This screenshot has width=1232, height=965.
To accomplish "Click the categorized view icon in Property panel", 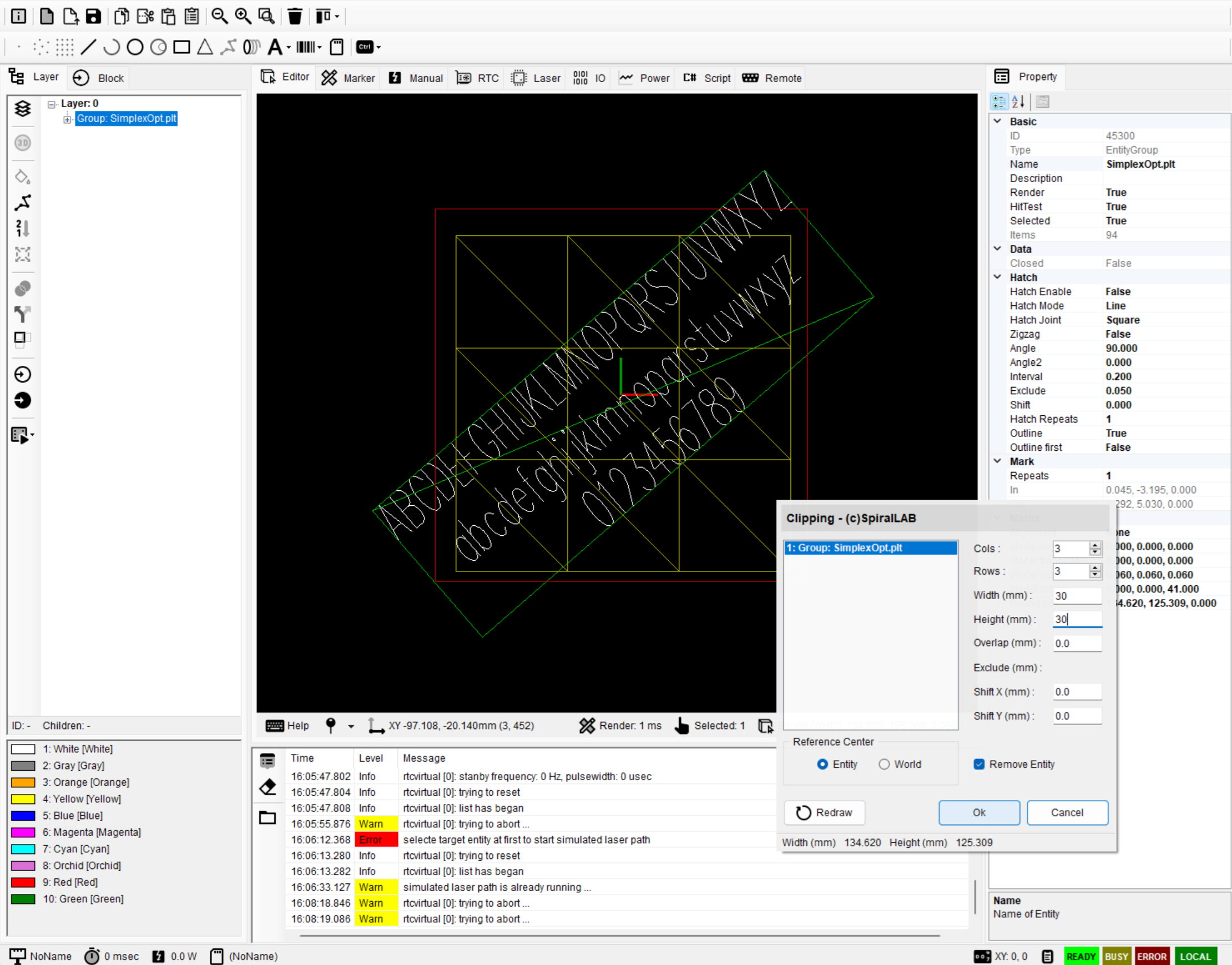I will [999, 102].
